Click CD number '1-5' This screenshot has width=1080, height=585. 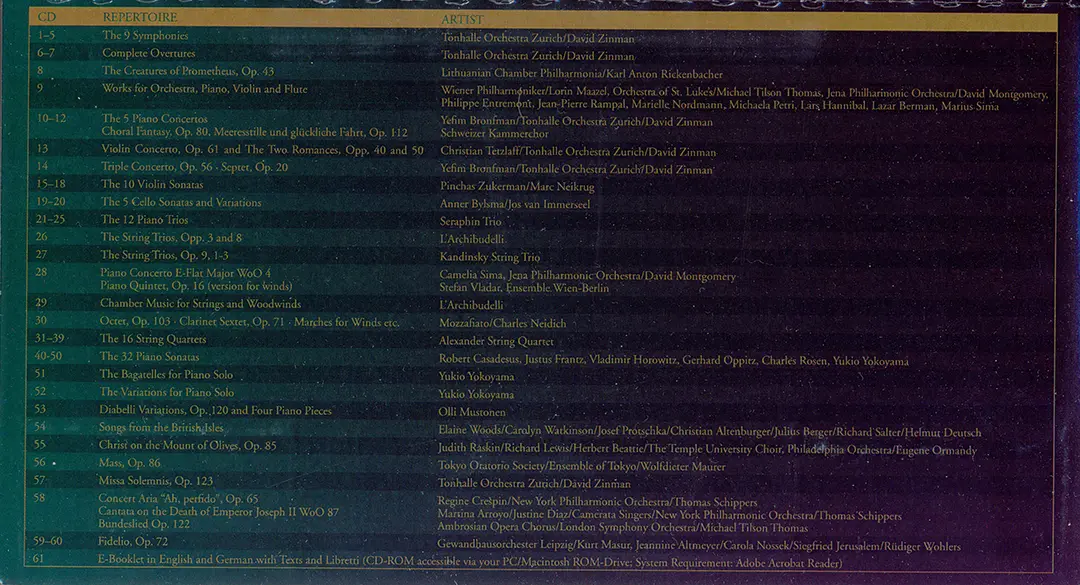(46, 35)
